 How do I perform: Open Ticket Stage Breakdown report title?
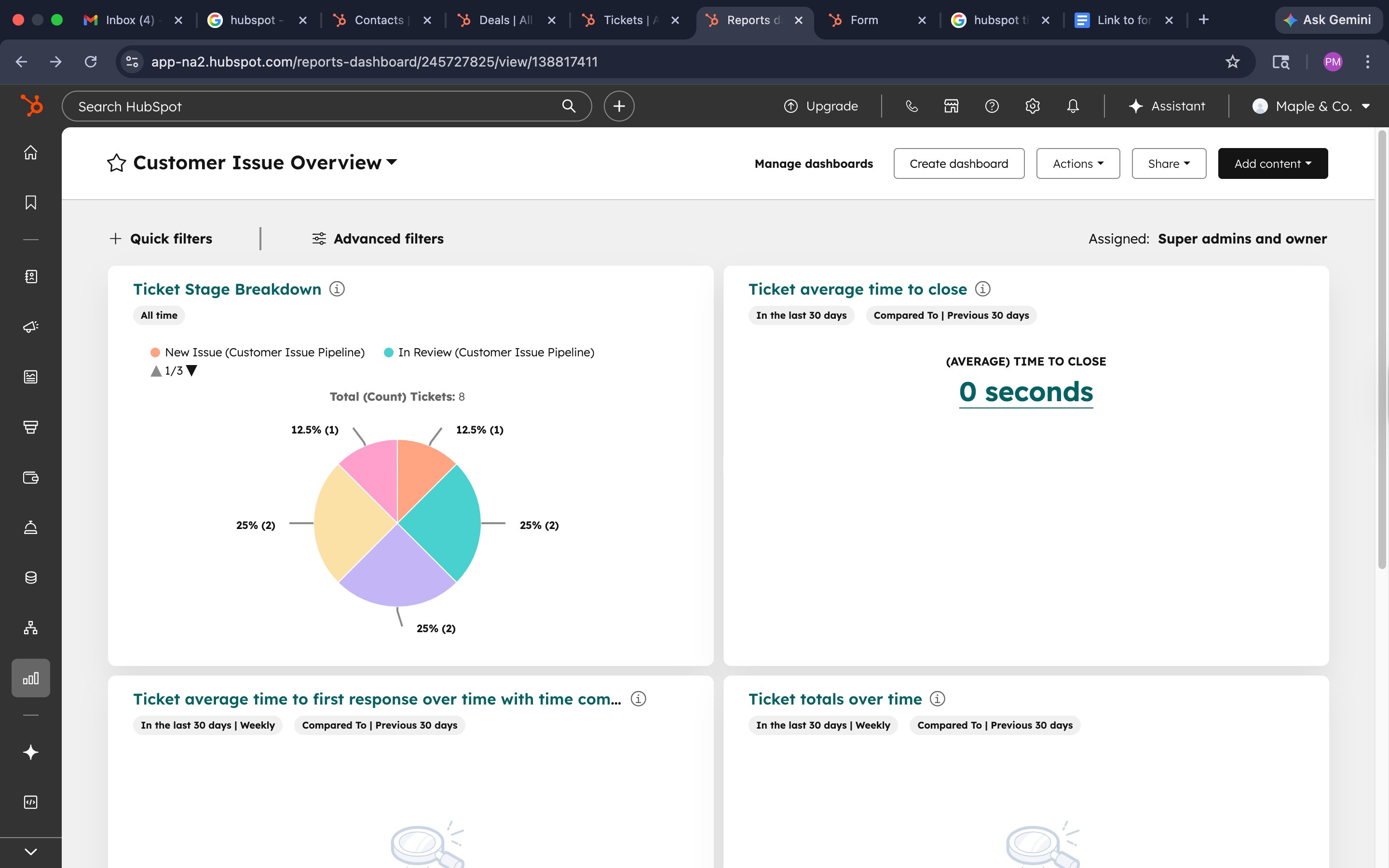point(227,289)
